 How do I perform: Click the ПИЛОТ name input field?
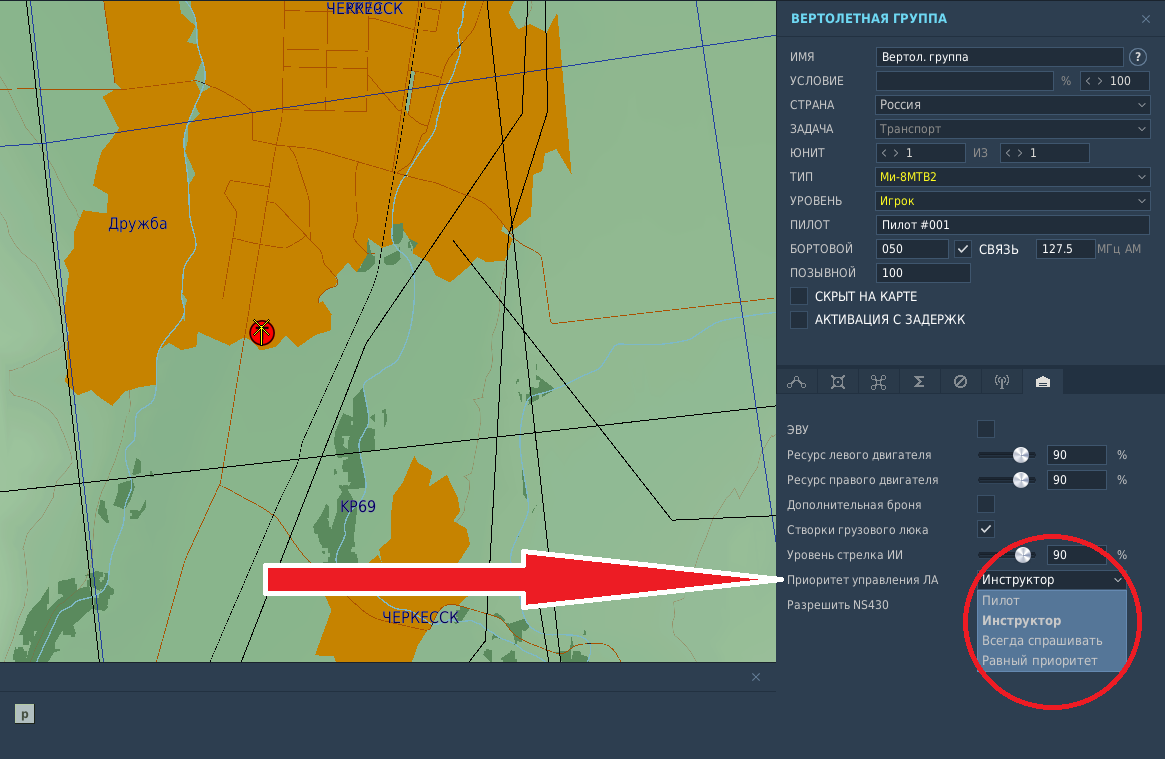[x=1013, y=225]
